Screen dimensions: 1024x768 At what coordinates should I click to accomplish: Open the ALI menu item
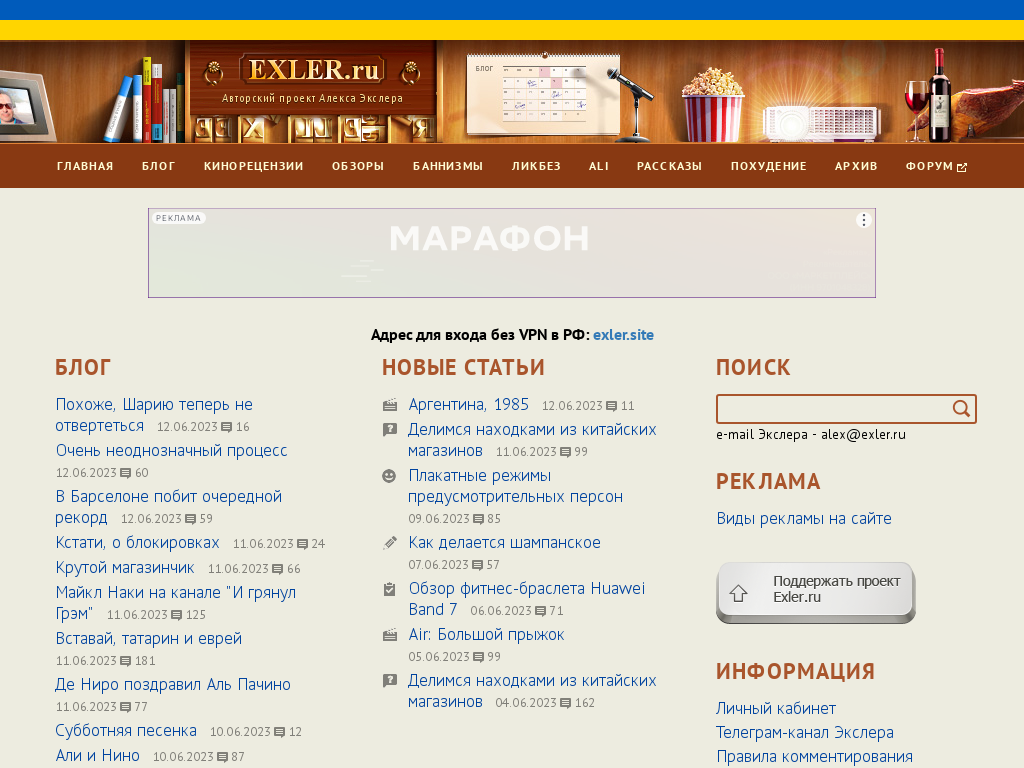tap(599, 167)
